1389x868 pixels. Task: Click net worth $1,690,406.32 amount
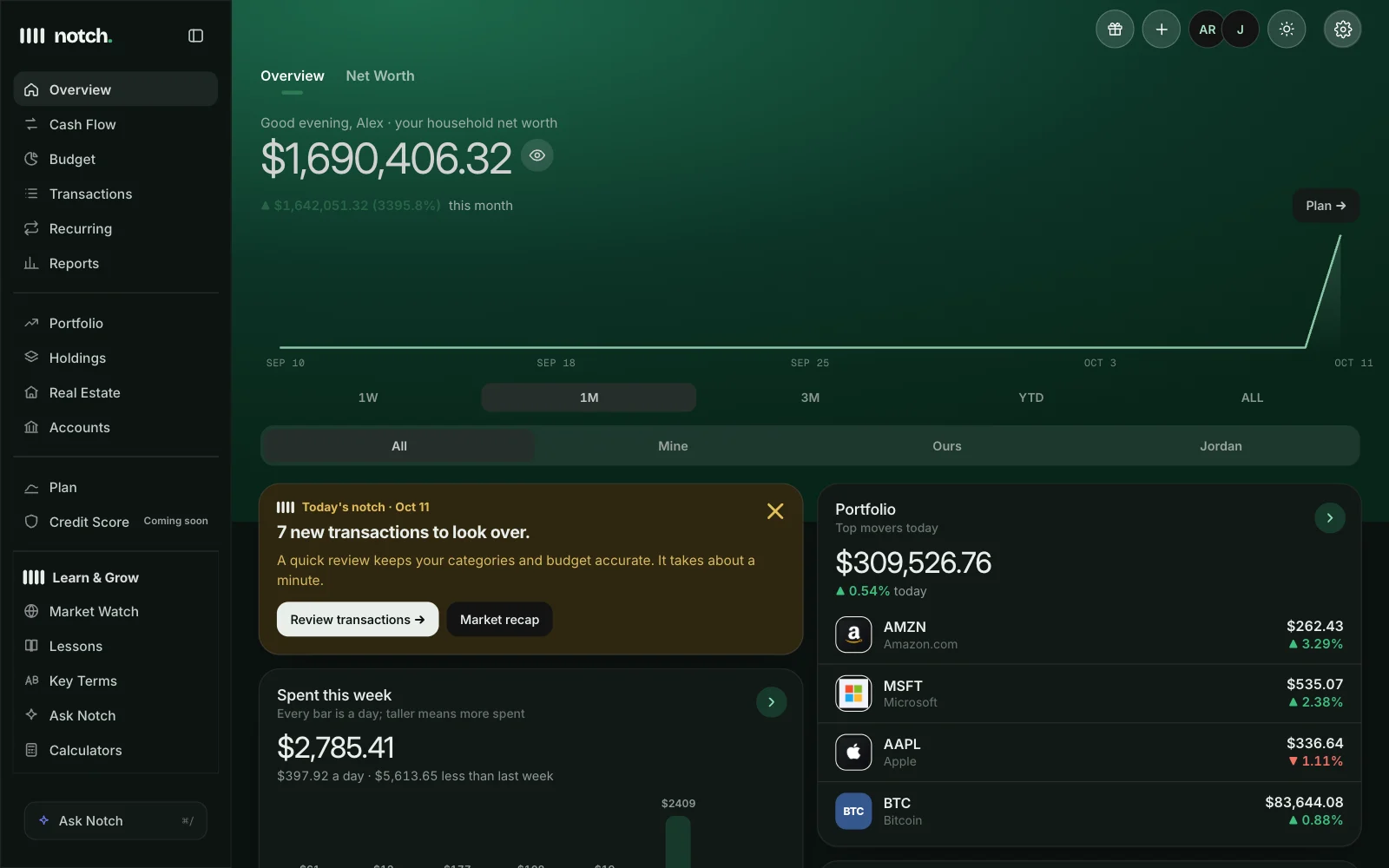[x=386, y=159]
